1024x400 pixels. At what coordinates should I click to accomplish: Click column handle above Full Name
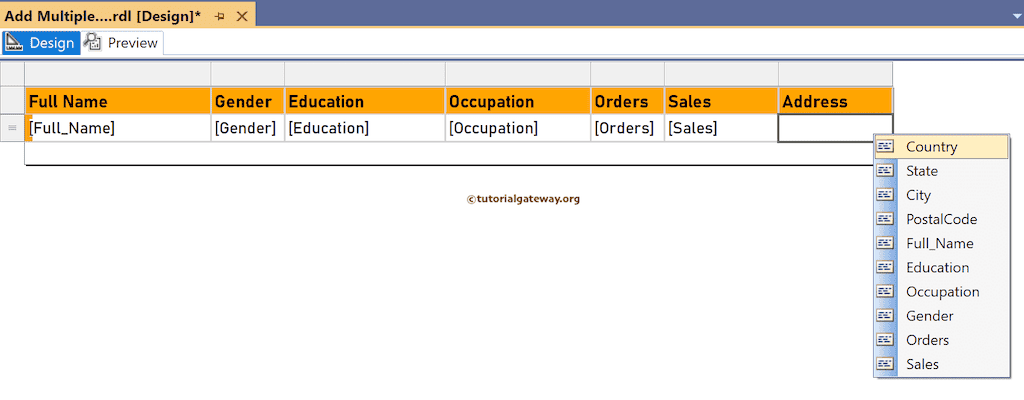coord(118,74)
